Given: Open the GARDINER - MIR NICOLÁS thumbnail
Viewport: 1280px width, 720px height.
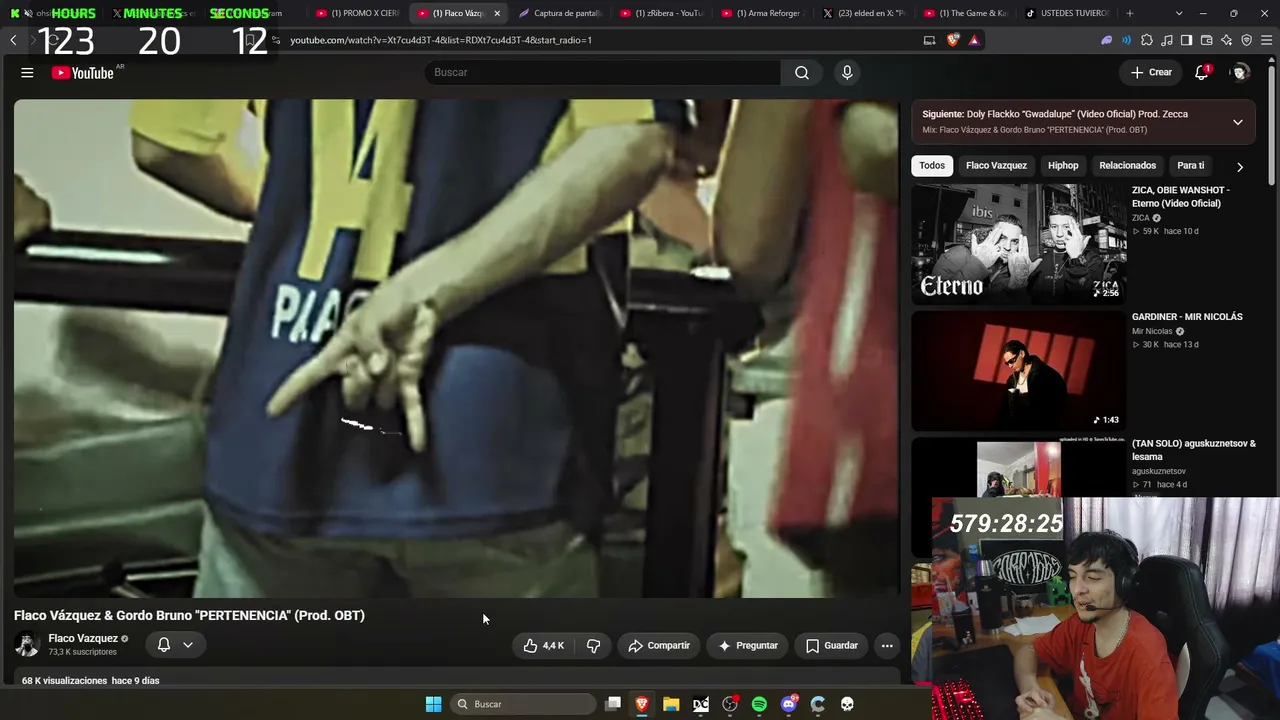Looking at the screenshot, I should (x=1019, y=371).
